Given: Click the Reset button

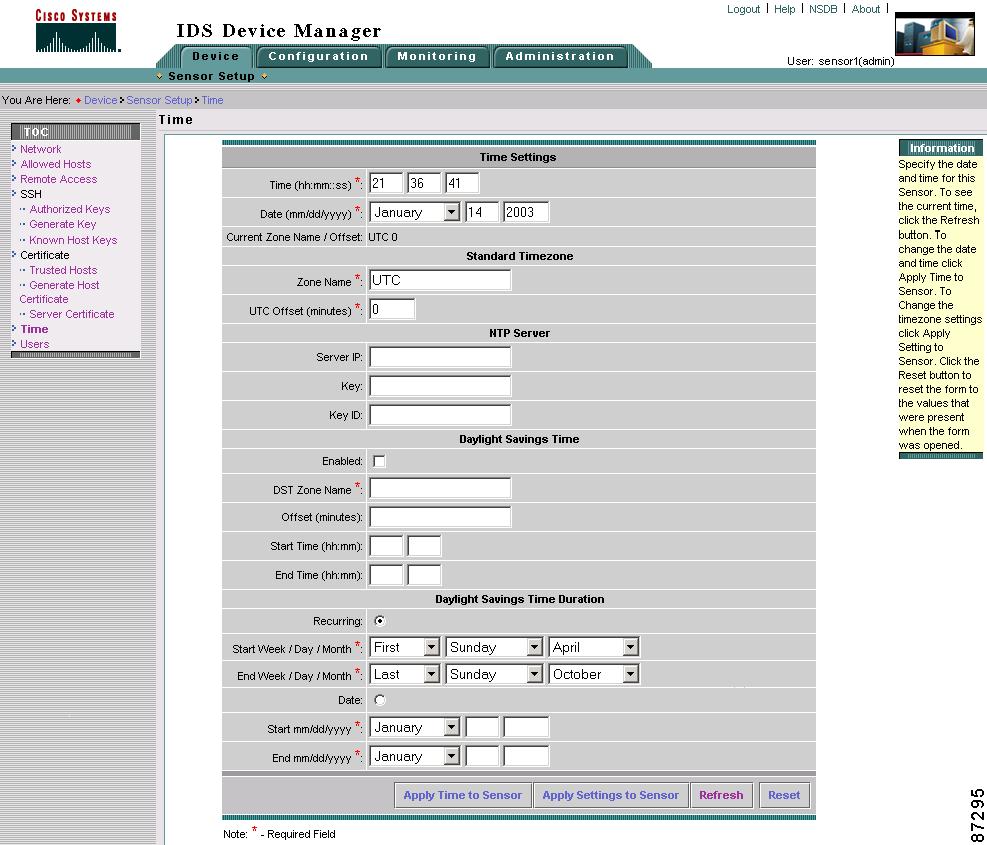Looking at the screenshot, I should (x=784, y=795).
